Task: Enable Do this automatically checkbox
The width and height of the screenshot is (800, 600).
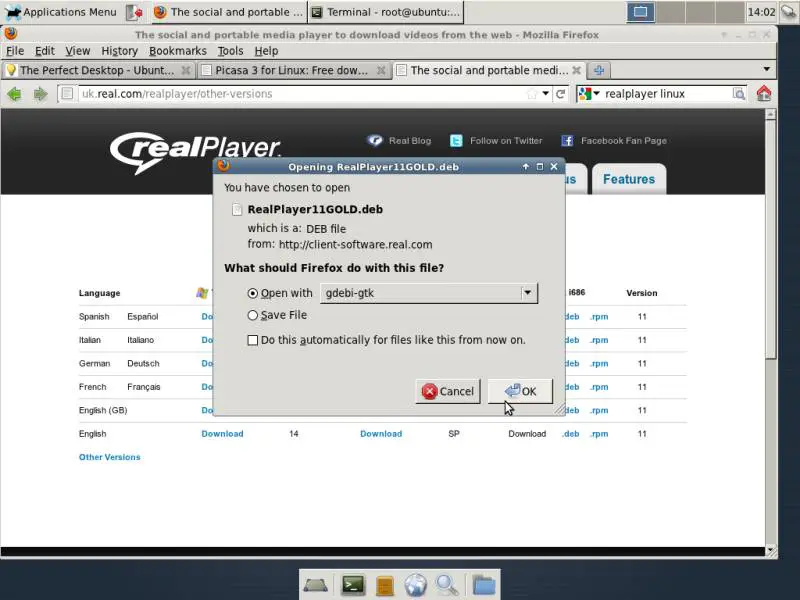Action: coord(253,340)
